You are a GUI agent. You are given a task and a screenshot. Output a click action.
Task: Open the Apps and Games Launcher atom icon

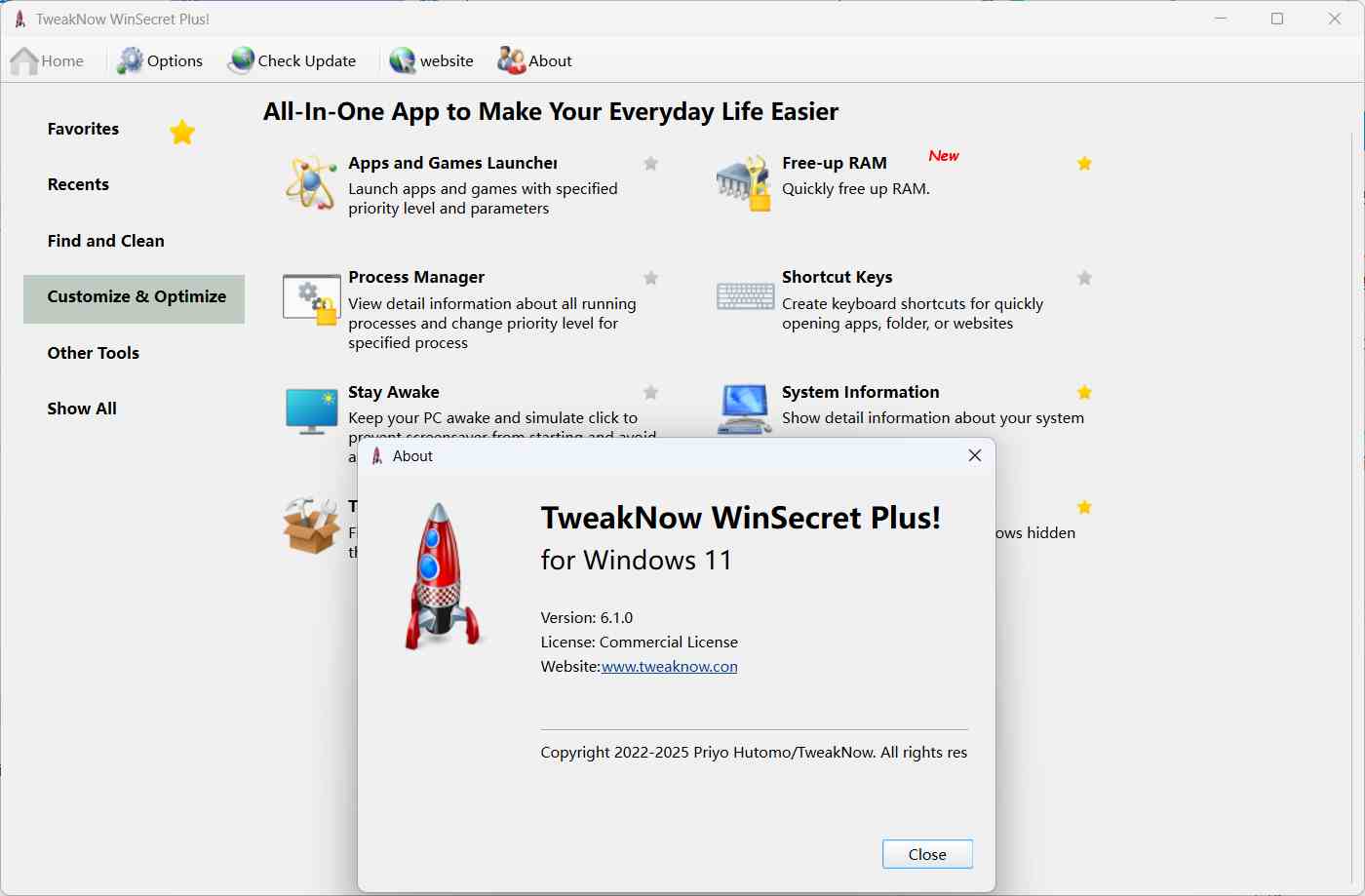tap(310, 181)
